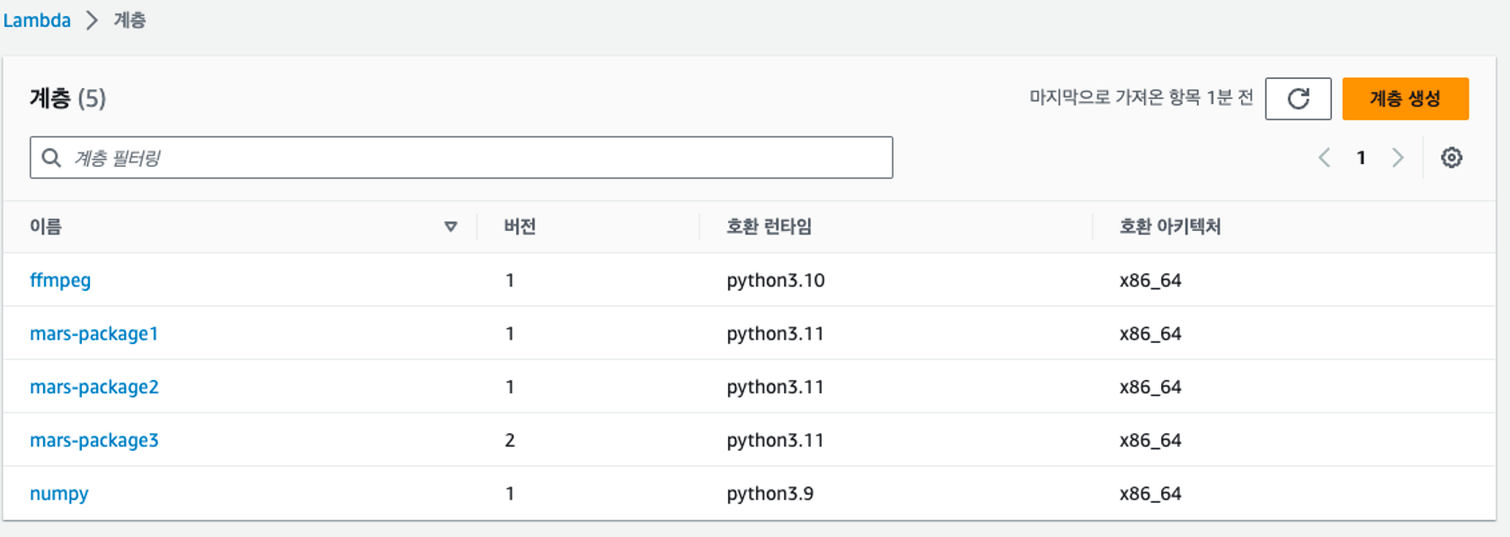Refresh the layers list

point(1298,99)
